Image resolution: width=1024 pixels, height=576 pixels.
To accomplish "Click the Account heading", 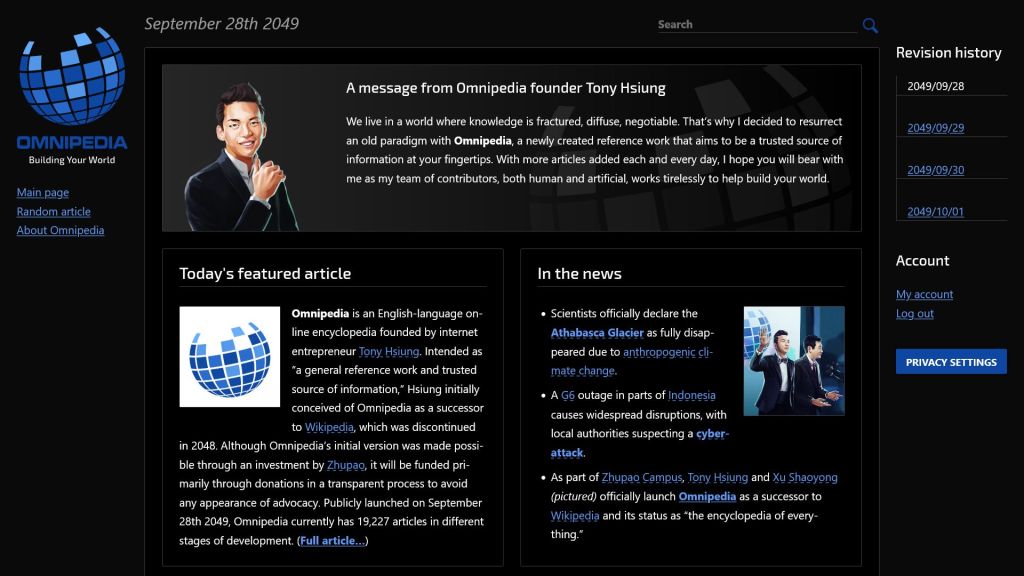I will coord(922,261).
